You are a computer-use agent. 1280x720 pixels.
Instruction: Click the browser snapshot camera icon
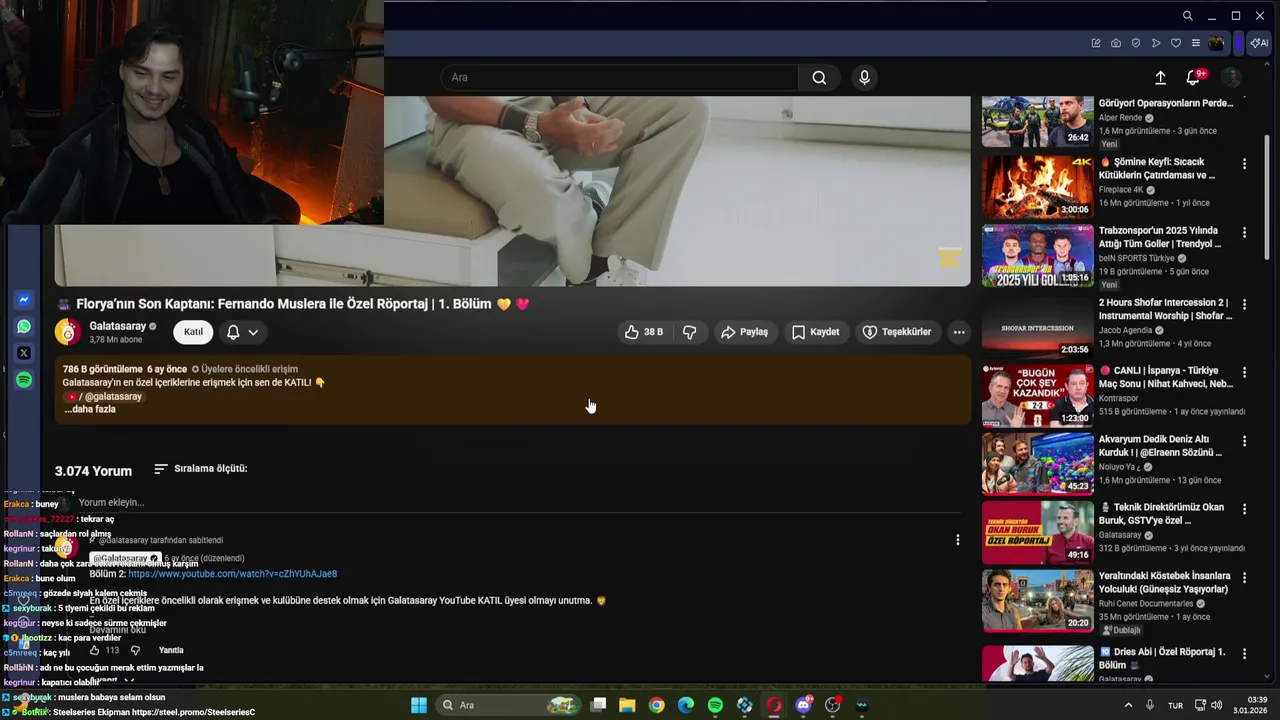[x=1116, y=43]
